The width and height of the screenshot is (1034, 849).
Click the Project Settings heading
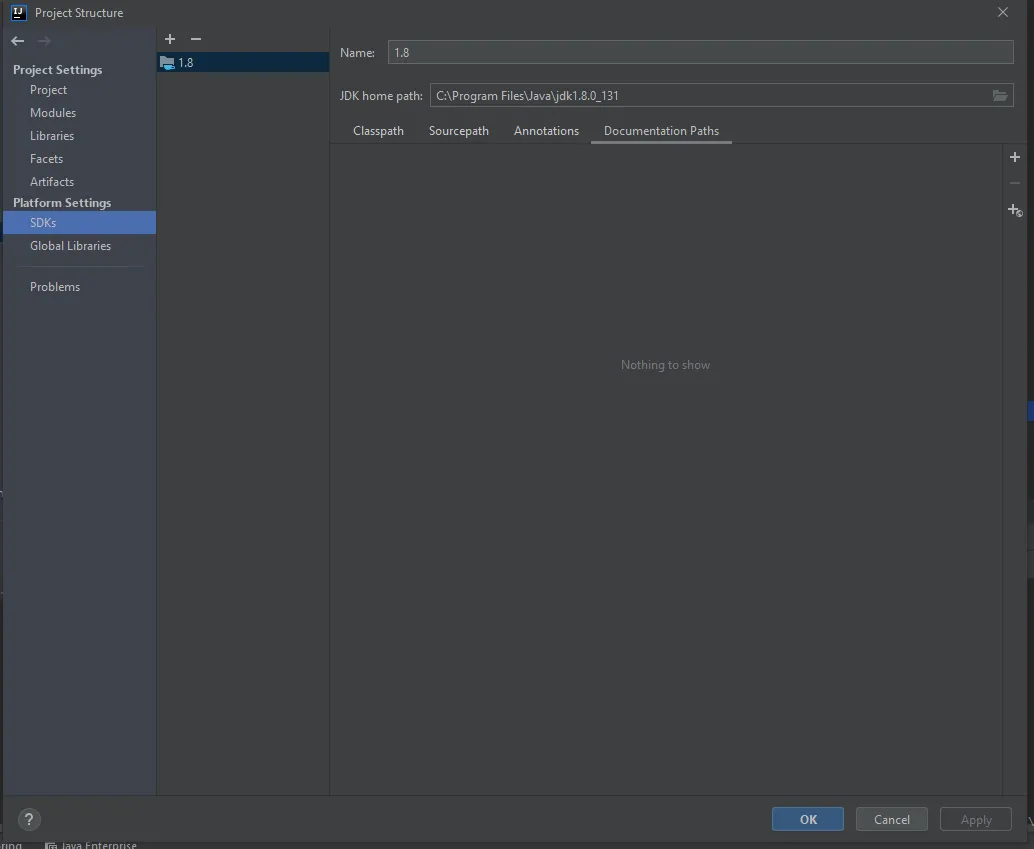click(57, 70)
